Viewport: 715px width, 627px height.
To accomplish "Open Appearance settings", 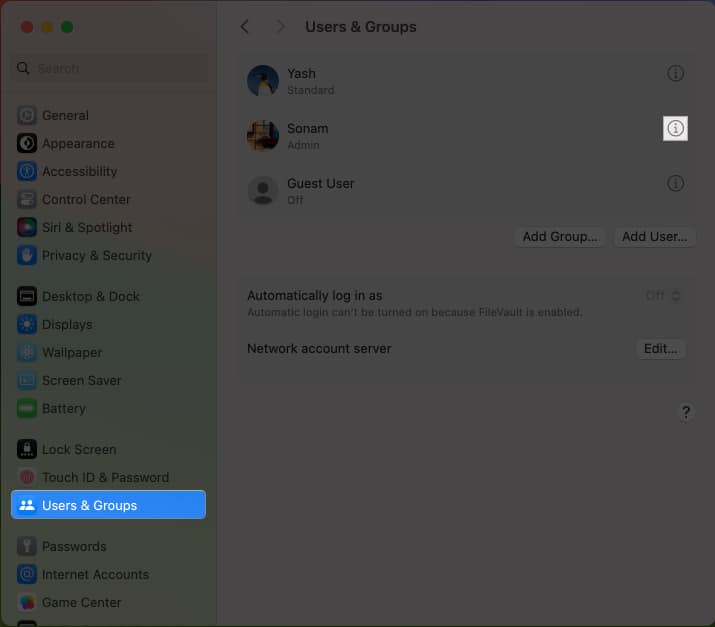I will coord(108,143).
